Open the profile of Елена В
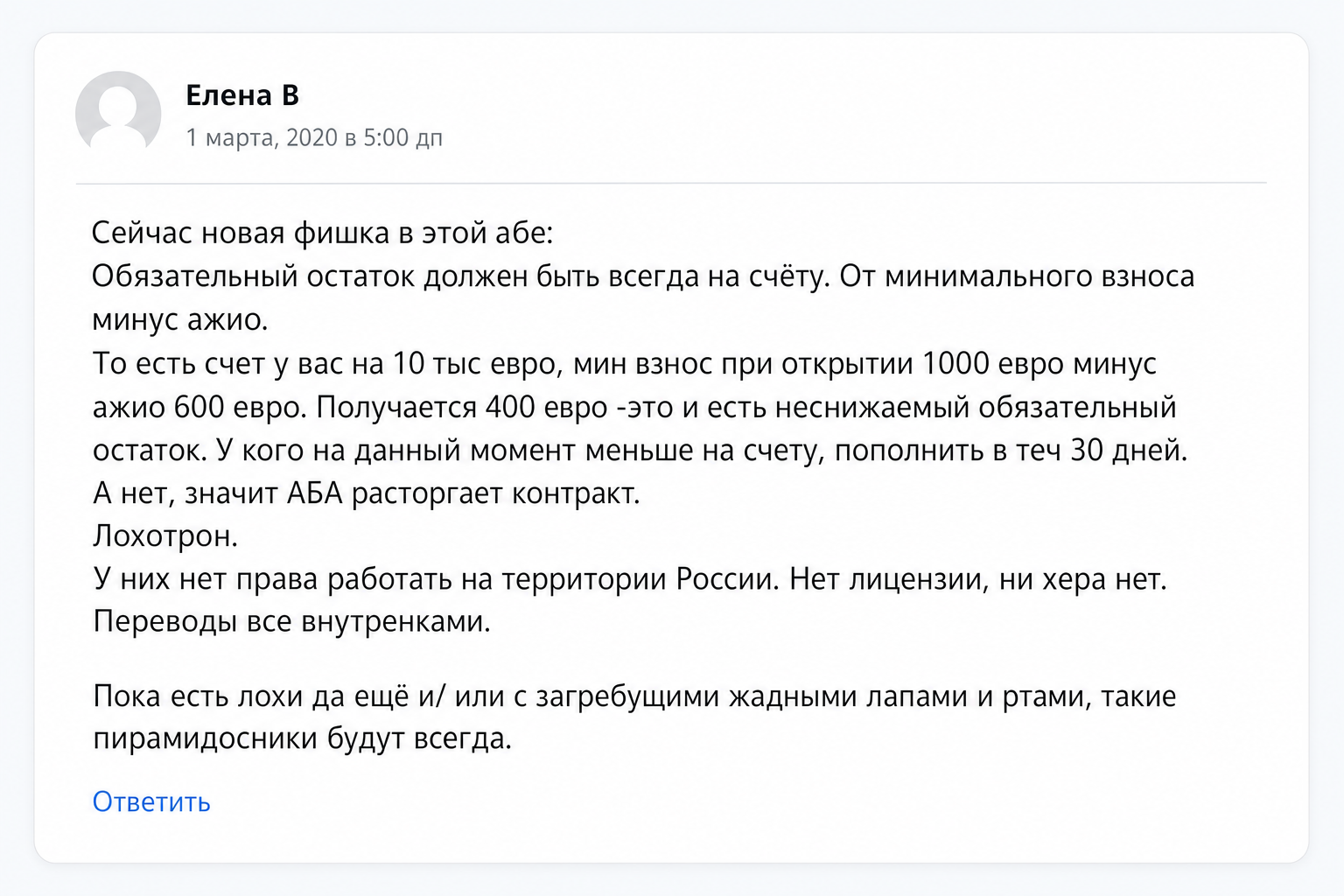Screen dimensions: 1344x896 point(242,95)
